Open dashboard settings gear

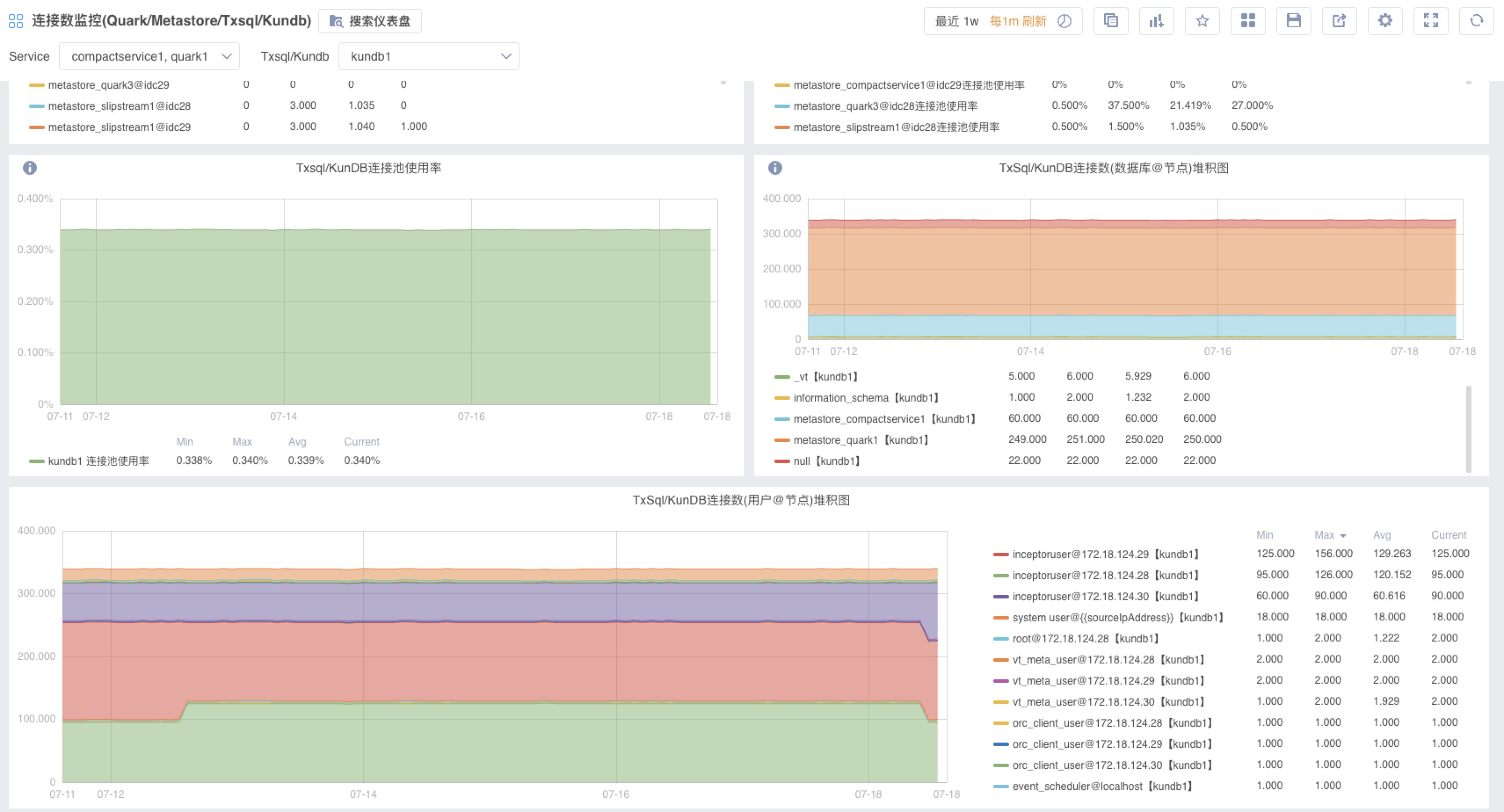click(1385, 21)
